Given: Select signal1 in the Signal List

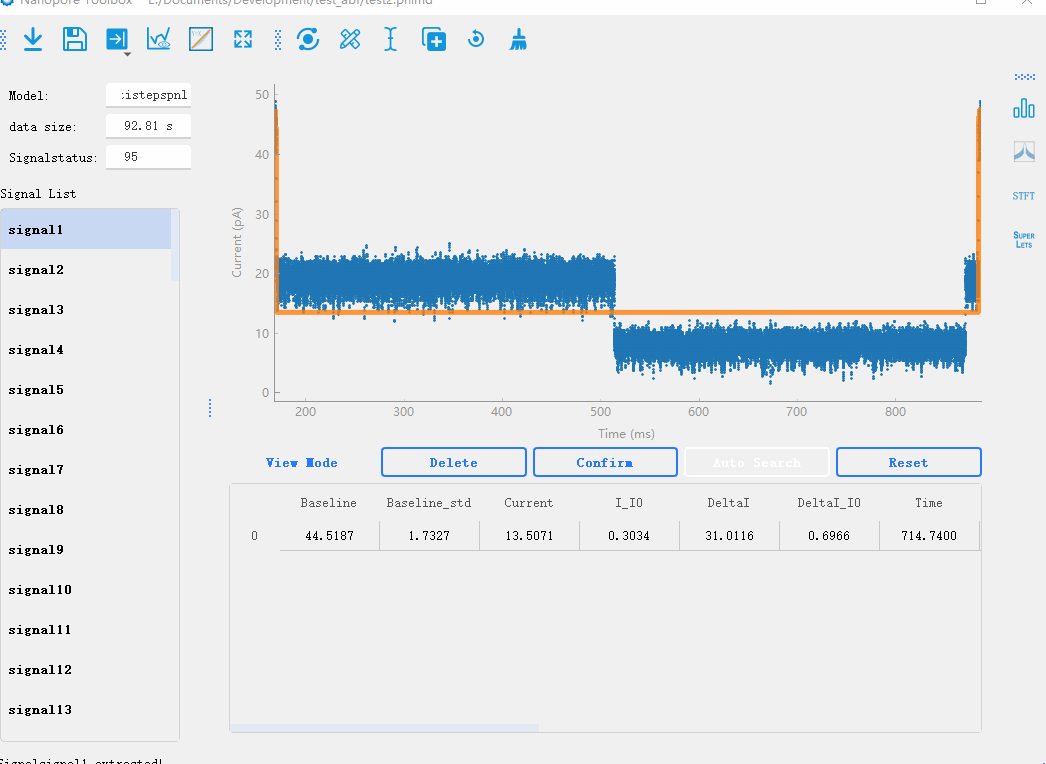Looking at the screenshot, I should click(85, 230).
